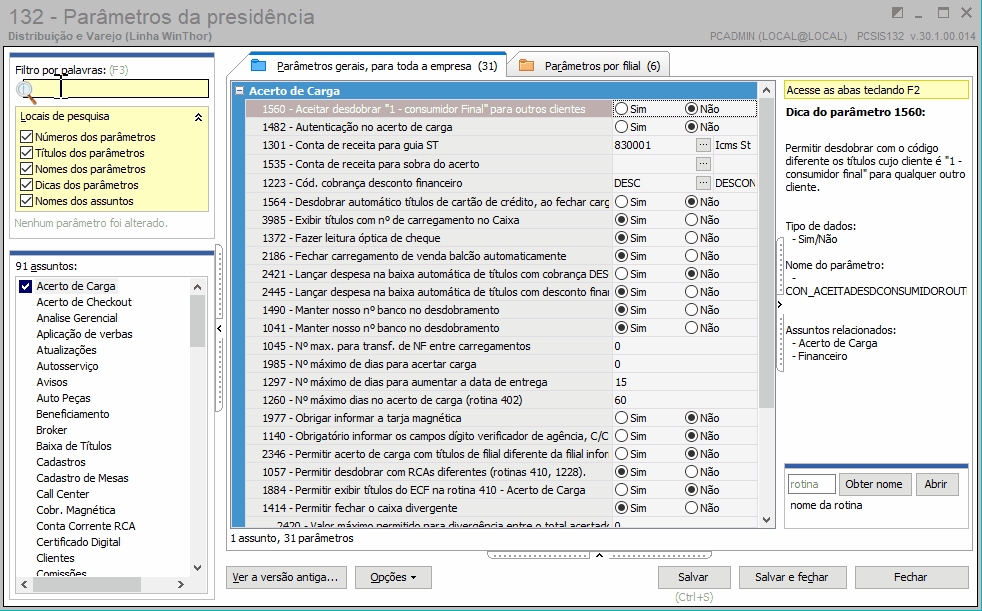
Task: Open lookup button for 1535 sobra do acerto
Action: point(703,164)
